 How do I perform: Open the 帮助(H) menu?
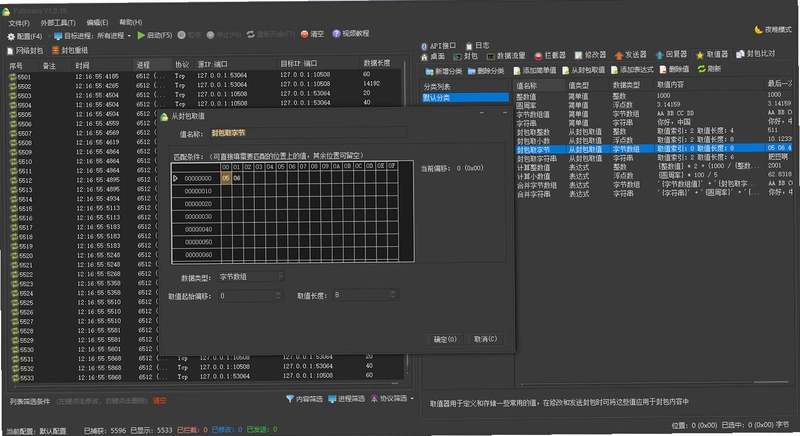pos(131,22)
